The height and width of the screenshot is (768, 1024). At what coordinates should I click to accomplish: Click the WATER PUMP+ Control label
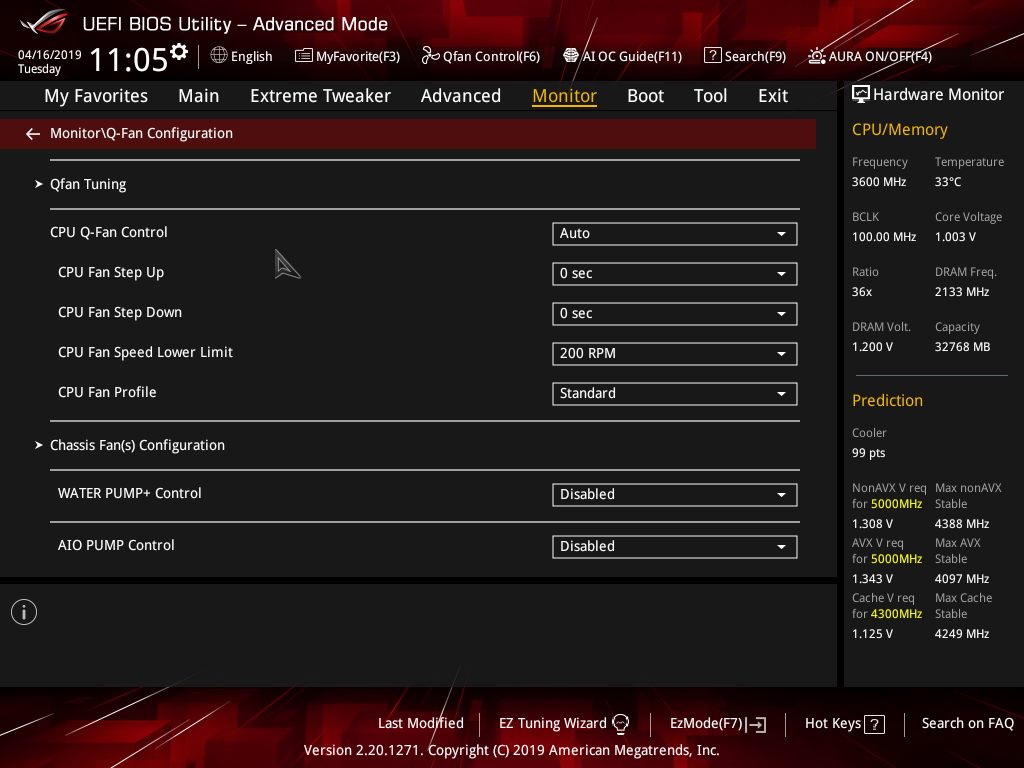(129, 493)
